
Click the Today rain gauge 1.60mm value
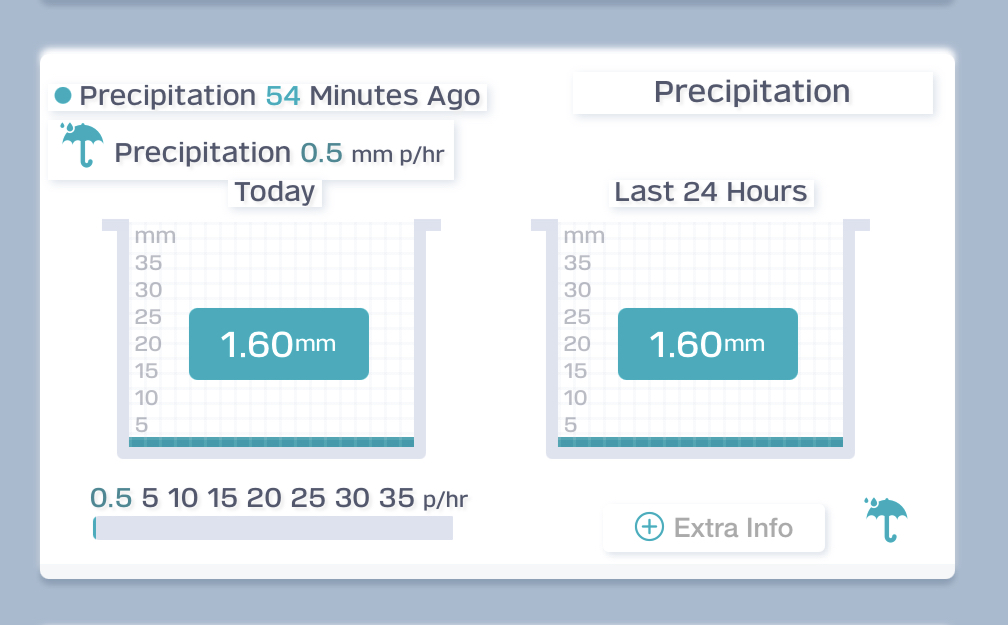[279, 344]
